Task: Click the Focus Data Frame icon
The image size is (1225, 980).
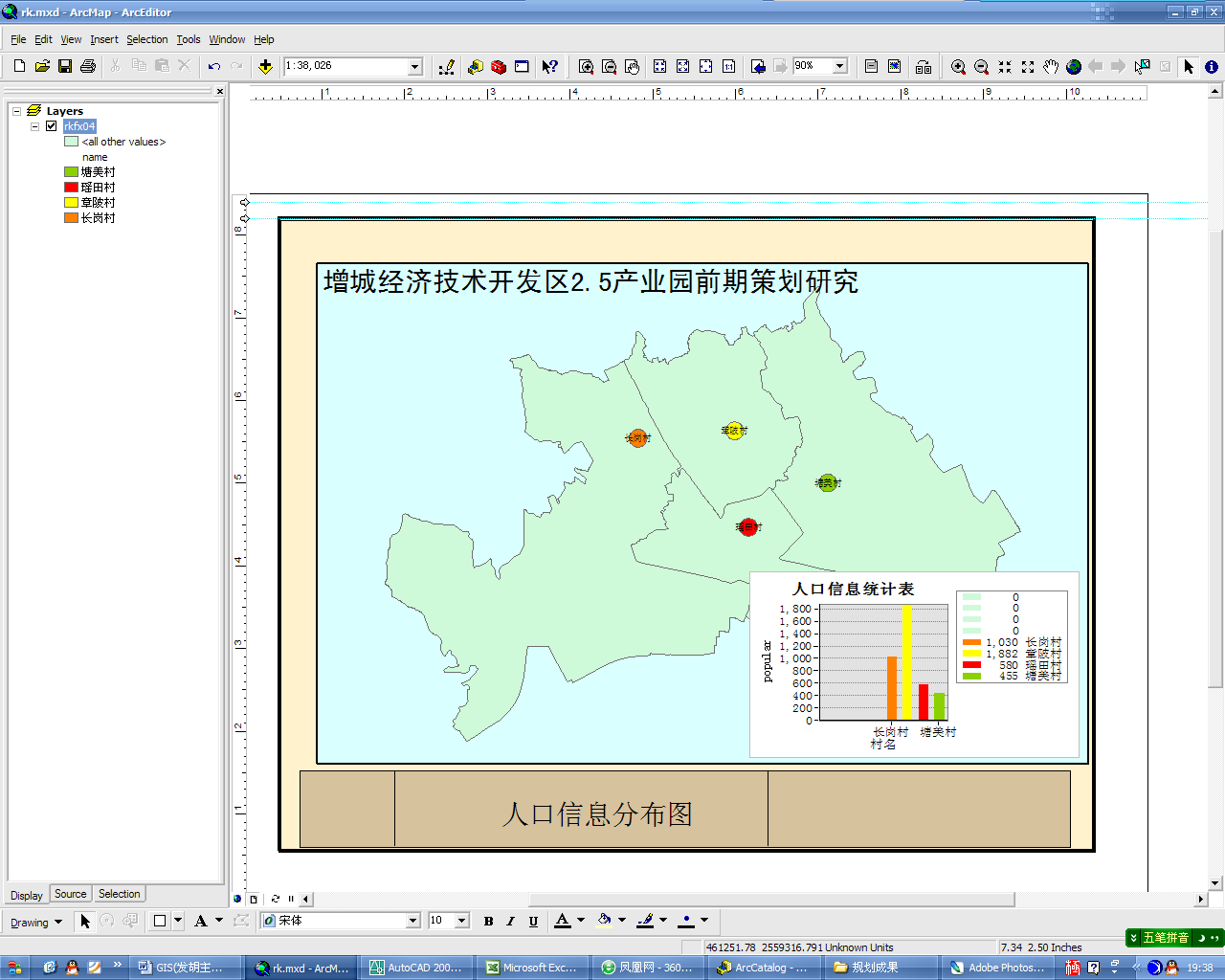Action: pyautogui.click(x=894, y=66)
